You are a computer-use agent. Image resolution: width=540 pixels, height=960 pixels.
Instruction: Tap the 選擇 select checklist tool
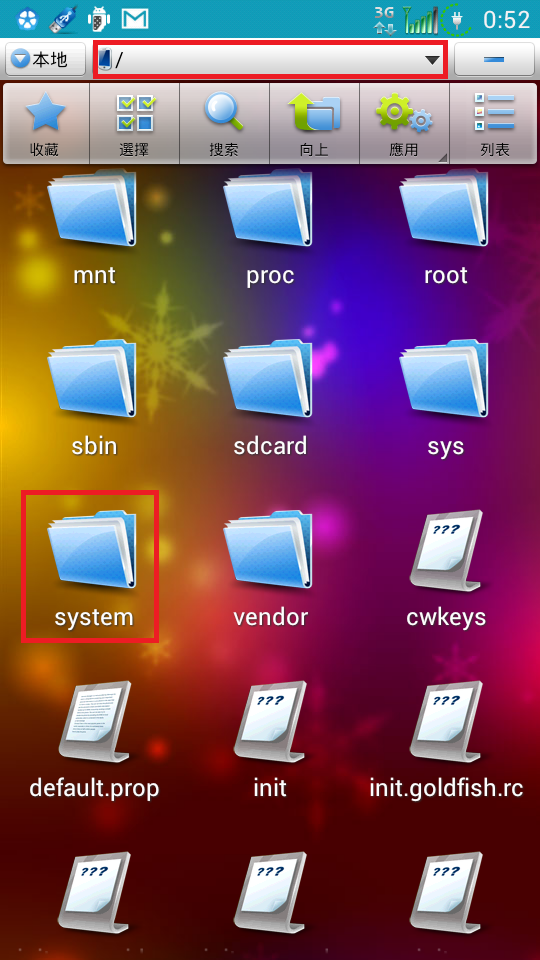135,124
